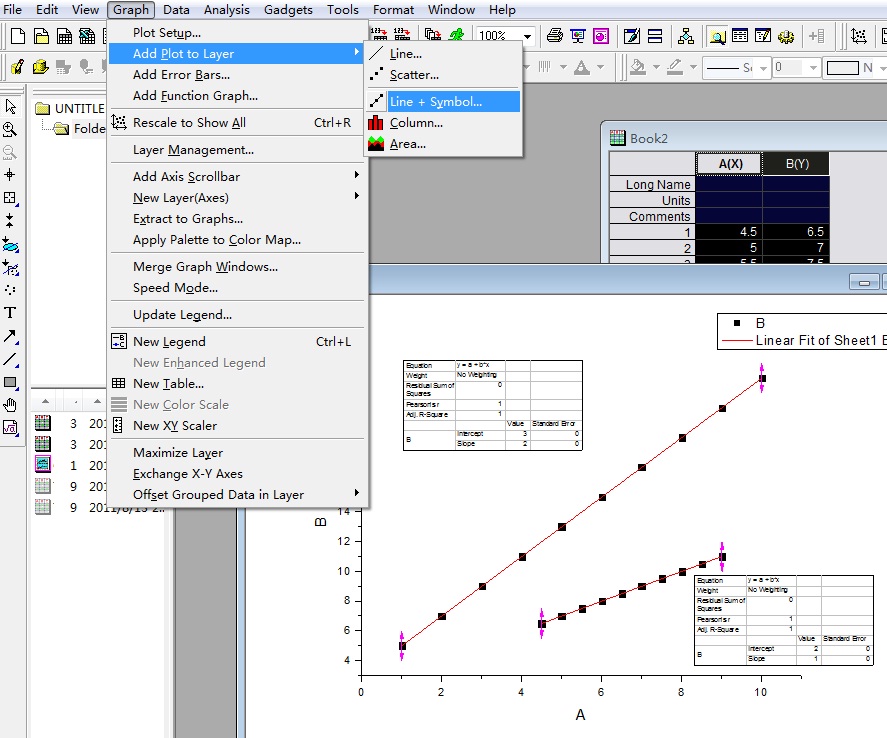The height and width of the screenshot is (738, 887).
Task: Select the Pan hand tool
Action: tap(10, 405)
